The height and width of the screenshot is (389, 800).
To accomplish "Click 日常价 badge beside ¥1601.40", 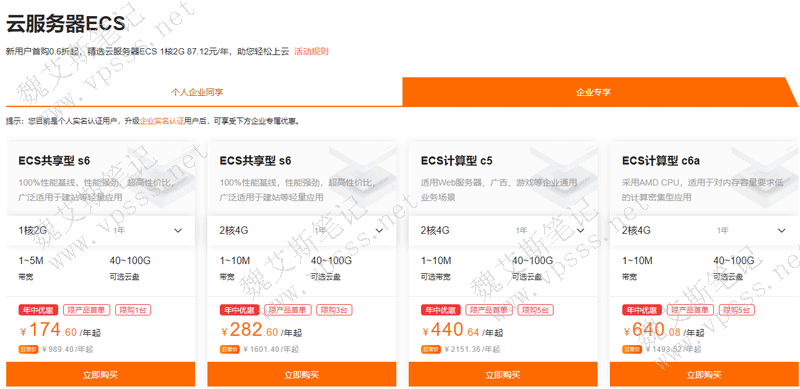I will (x=229, y=349).
